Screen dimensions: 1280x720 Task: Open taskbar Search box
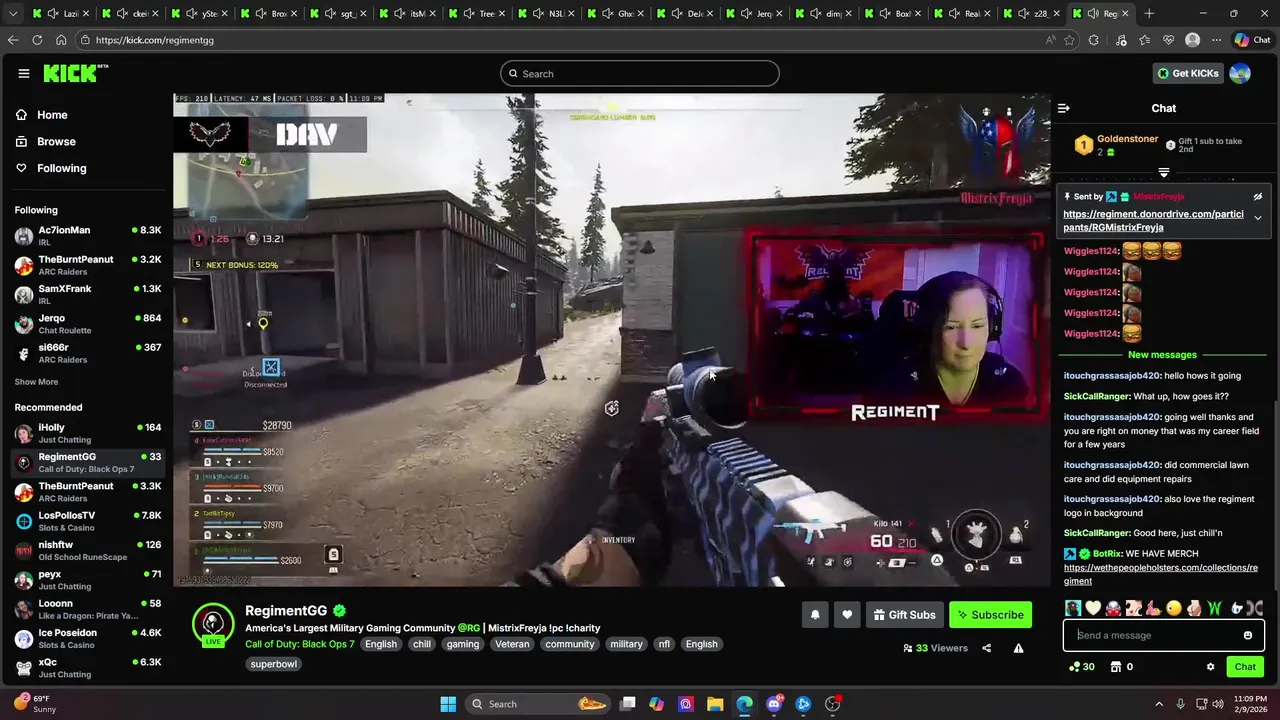click(x=538, y=704)
